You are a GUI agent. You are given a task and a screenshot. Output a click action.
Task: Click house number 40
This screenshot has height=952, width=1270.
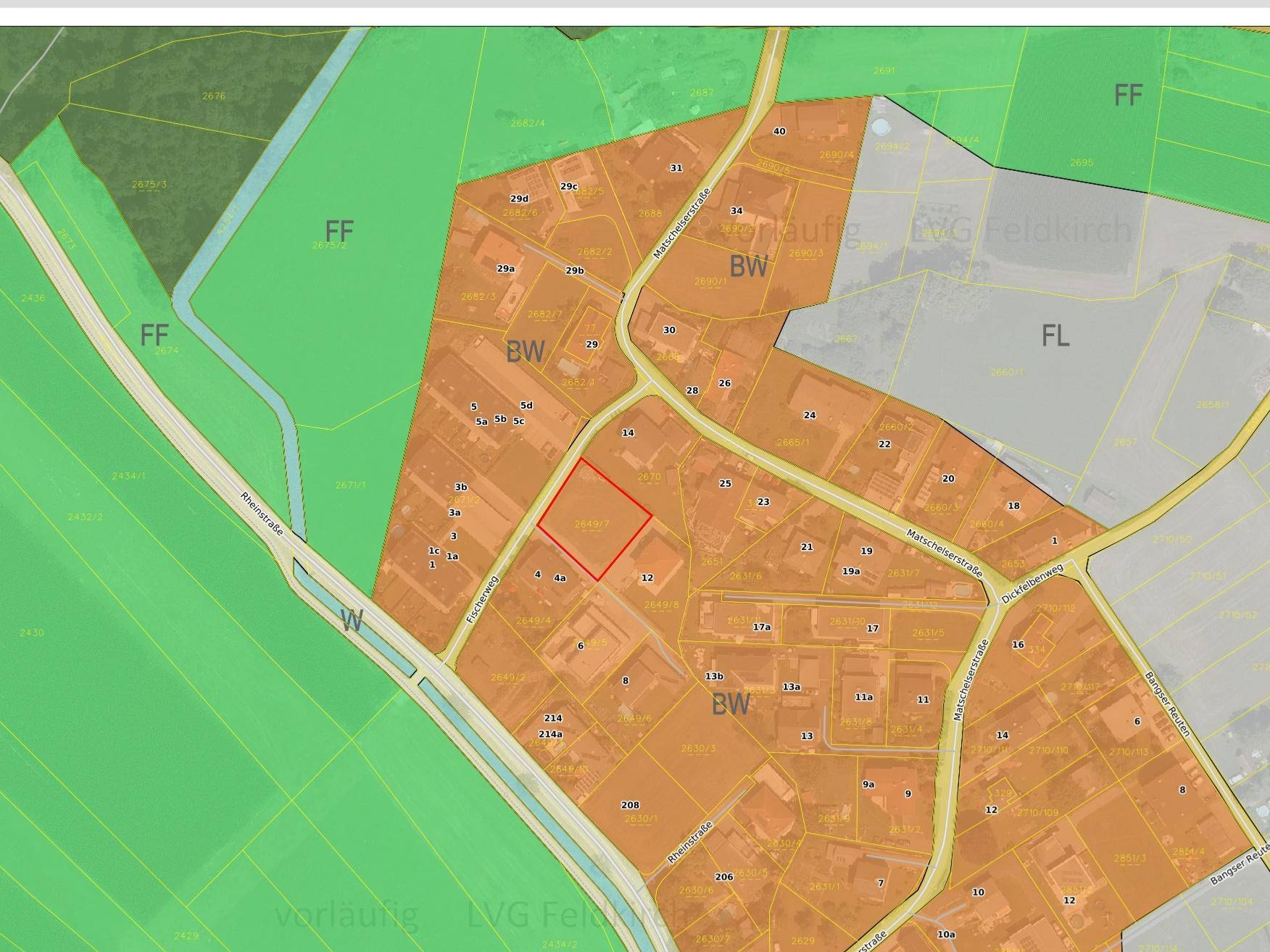[x=779, y=132]
